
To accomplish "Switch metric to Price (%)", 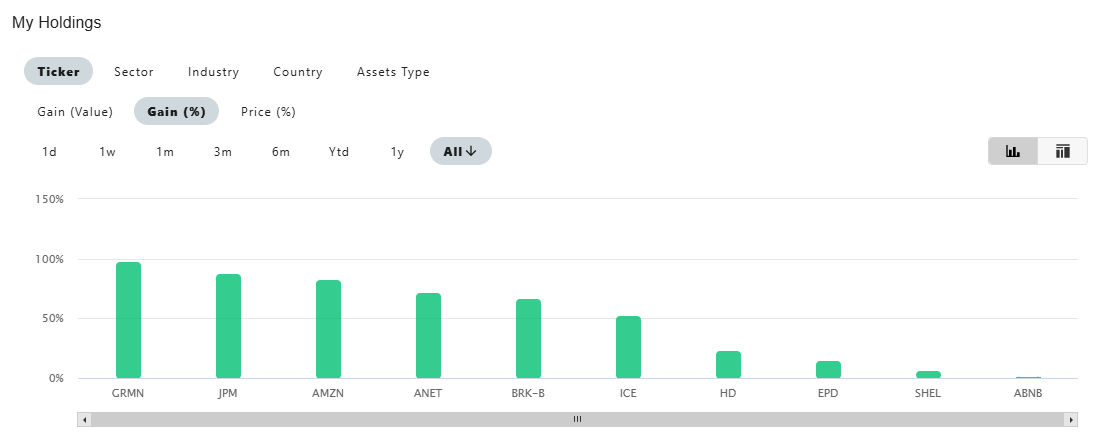I will 268,112.
